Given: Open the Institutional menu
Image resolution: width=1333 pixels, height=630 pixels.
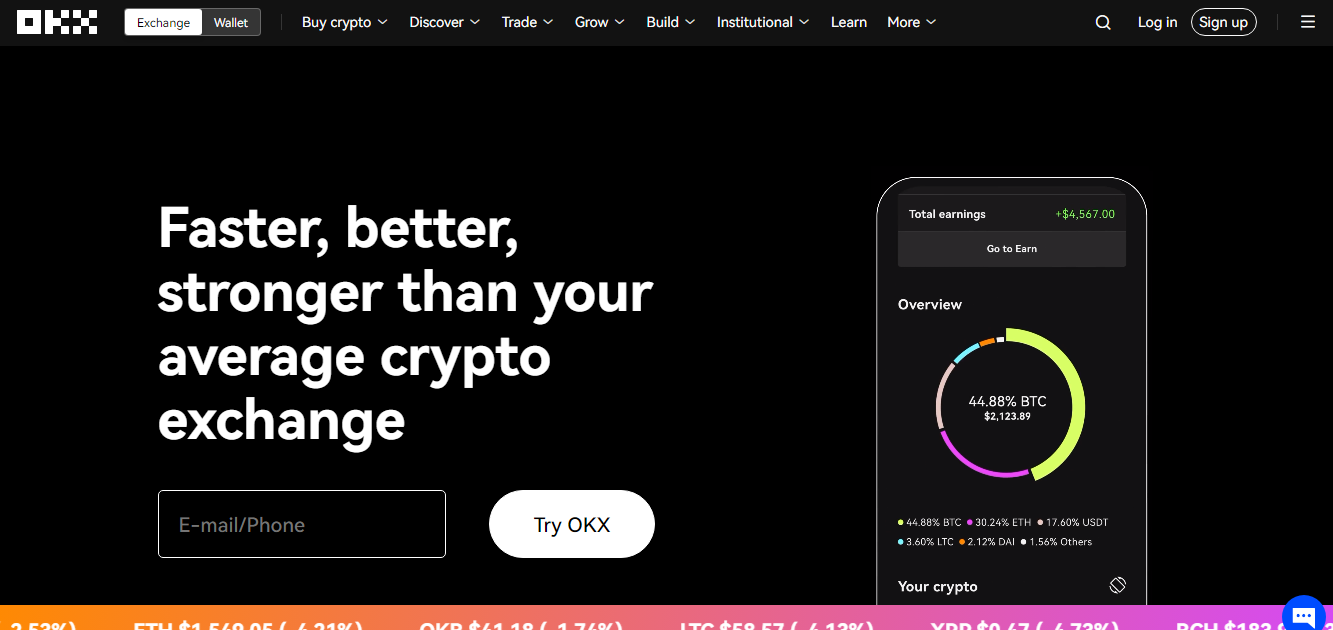Looking at the screenshot, I should tap(764, 22).
